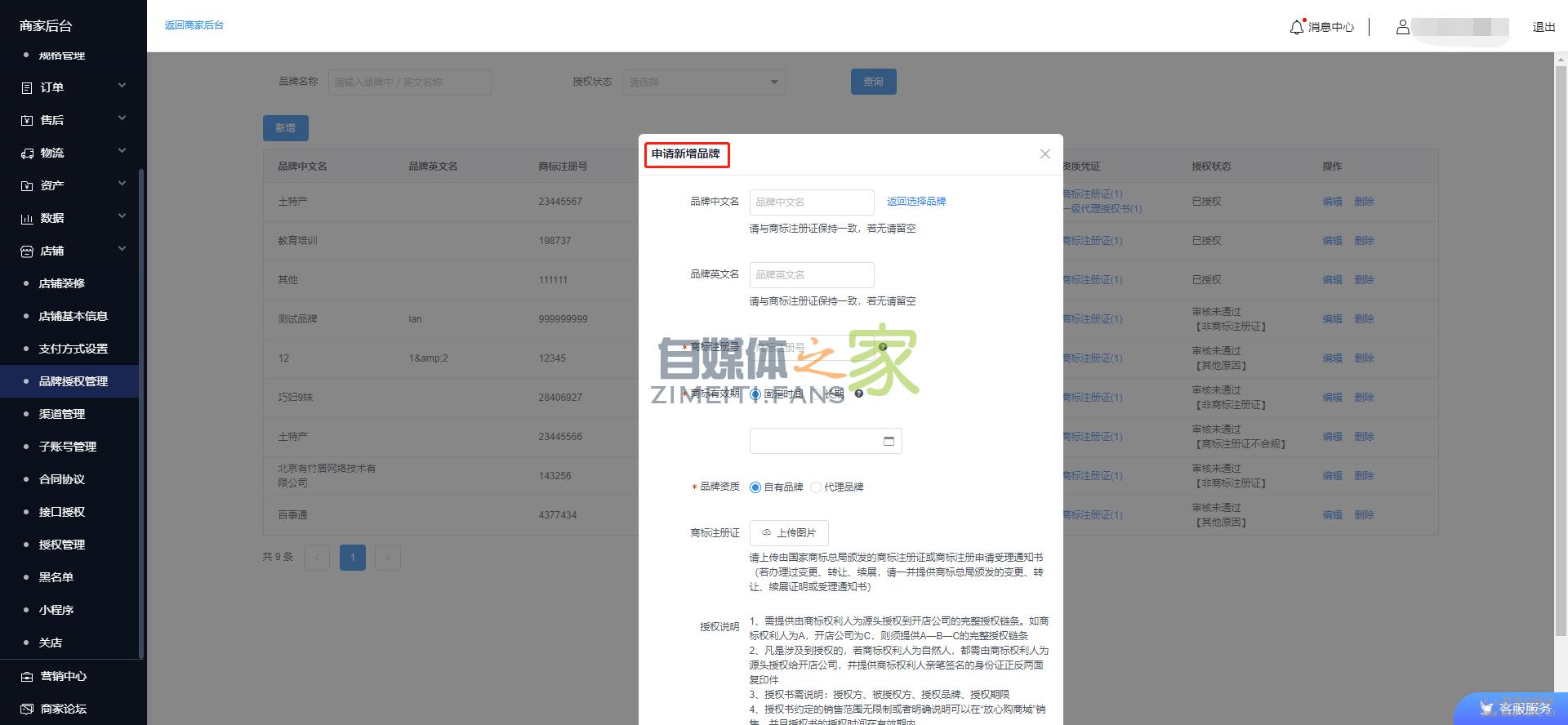Viewport: 1568px width, 725px height.
Task: Select the agent brand radio button
Action: click(816, 487)
